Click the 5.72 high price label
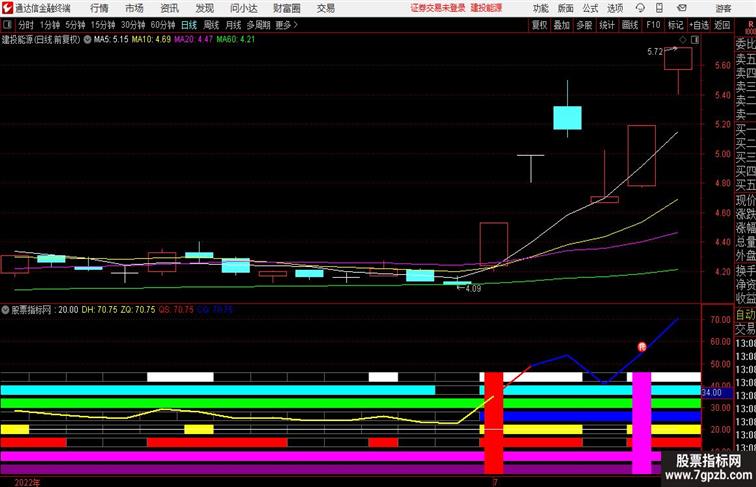 click(x=655, y=52)
